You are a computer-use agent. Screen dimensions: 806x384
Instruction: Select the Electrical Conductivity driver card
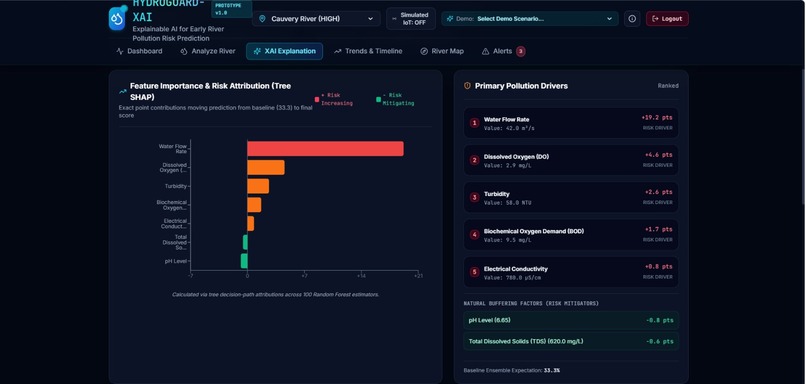pos(571,272)
